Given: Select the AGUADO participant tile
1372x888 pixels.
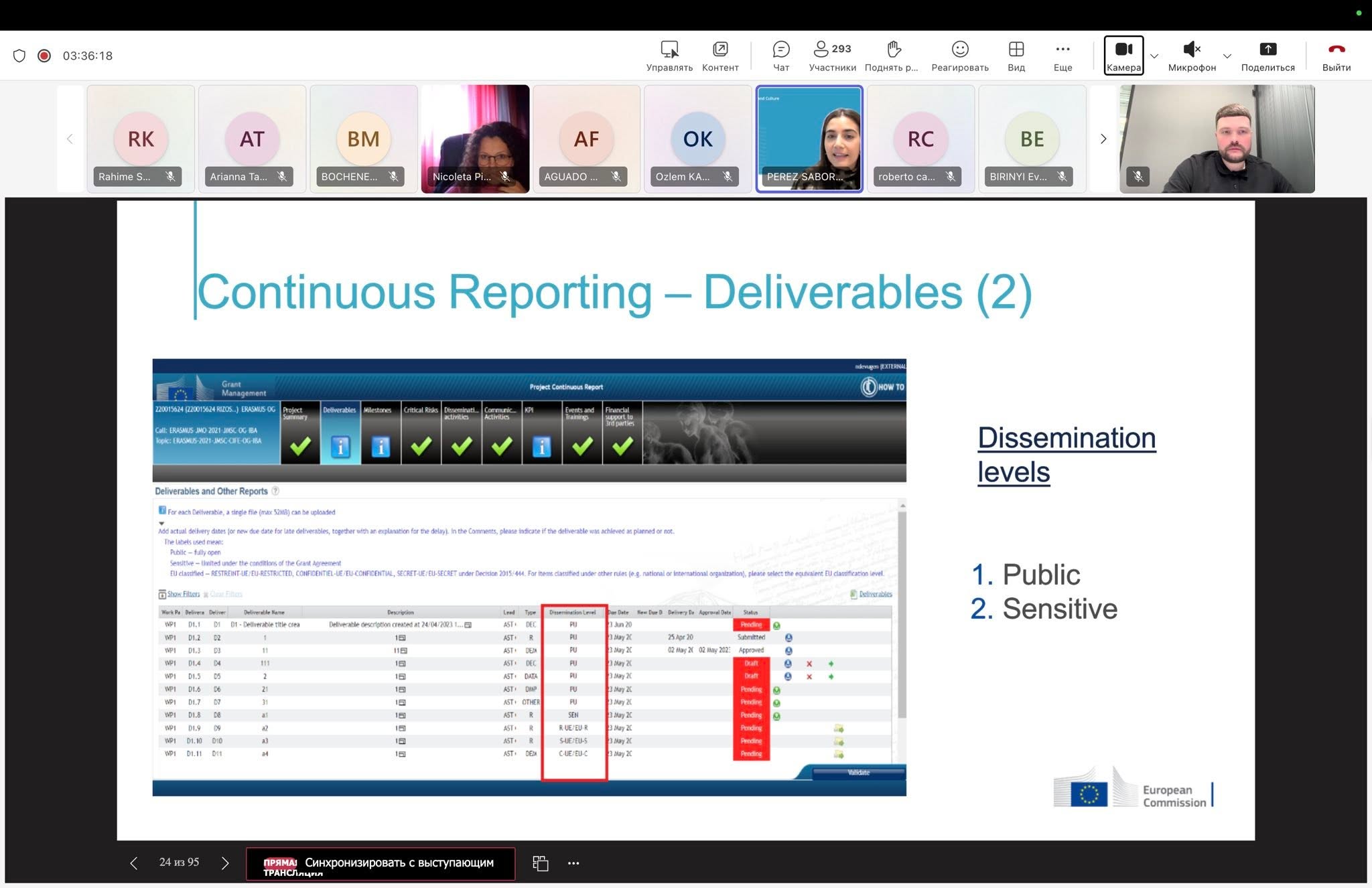Looking at the screenshot, I should (586, 139).
